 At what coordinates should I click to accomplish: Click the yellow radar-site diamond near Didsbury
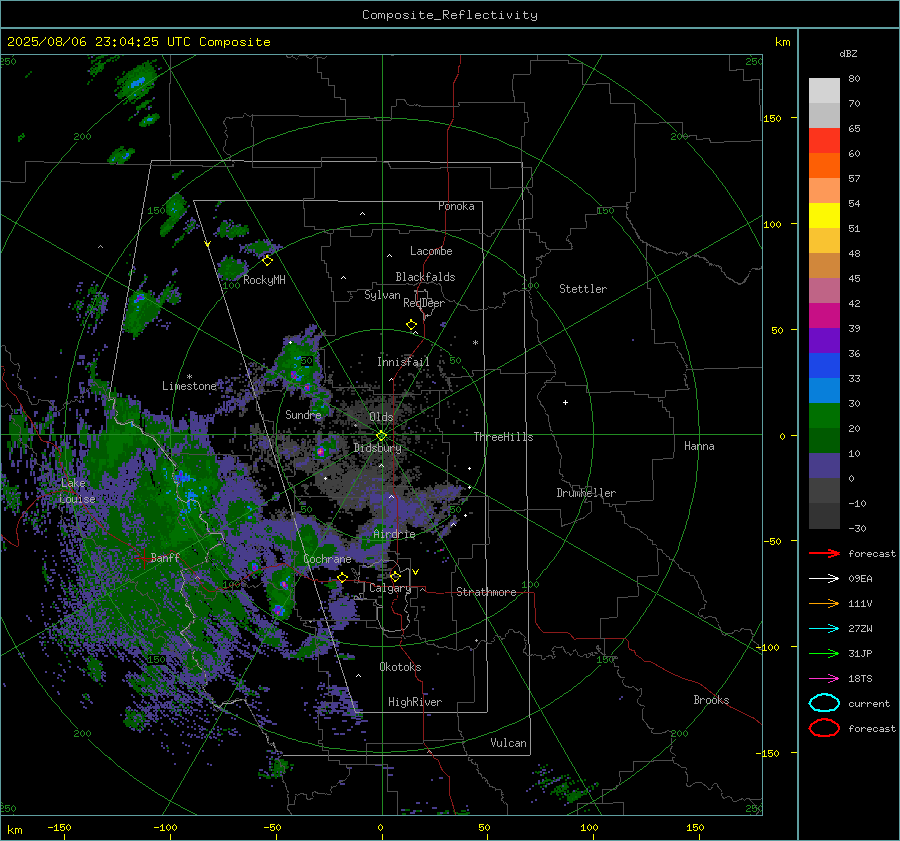click(381, 436)
